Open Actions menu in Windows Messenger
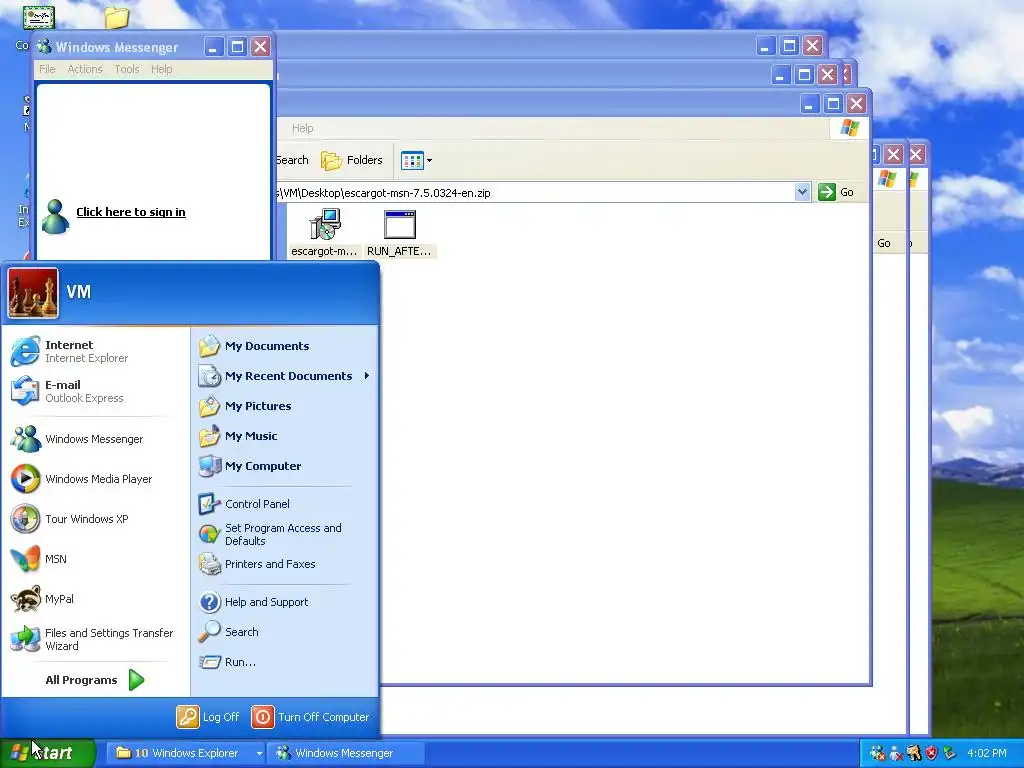Screen dimensions: 1024x768 tap(85, 69)
